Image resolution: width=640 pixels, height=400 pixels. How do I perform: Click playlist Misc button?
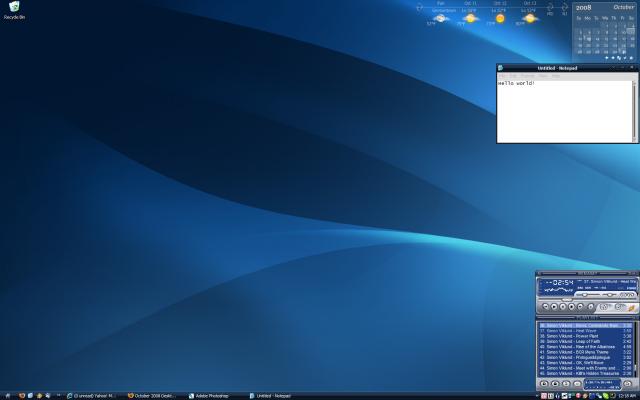(577, 384)
